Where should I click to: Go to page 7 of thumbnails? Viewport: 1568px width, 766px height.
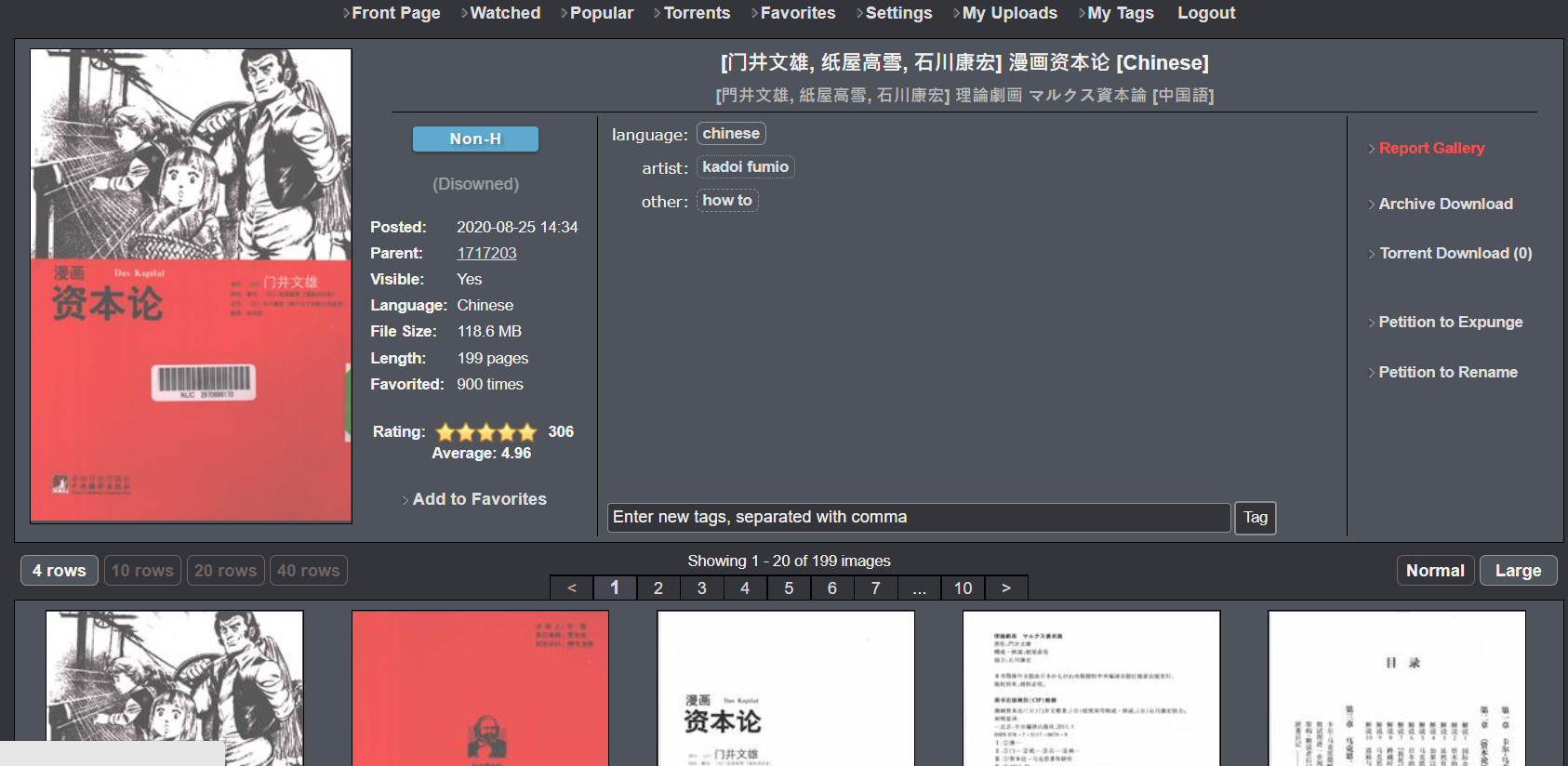(x=875, y=588)
